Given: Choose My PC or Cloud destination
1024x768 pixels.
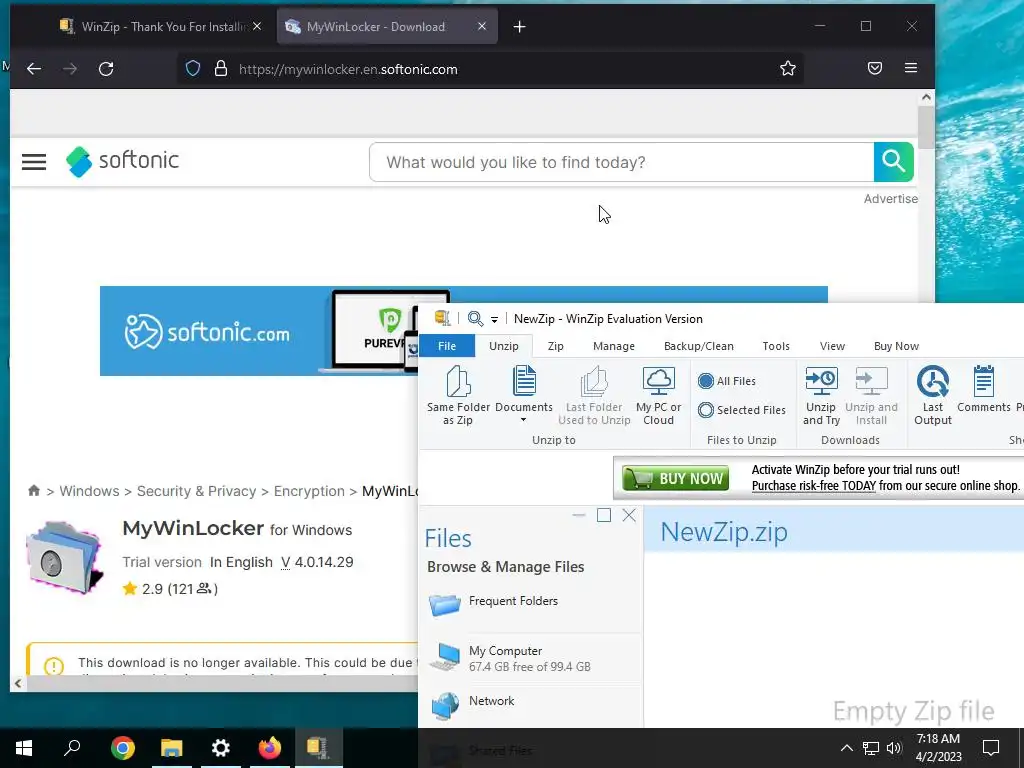Looking at the screenshot, I should pyautogui.click(x=658, y=396).
